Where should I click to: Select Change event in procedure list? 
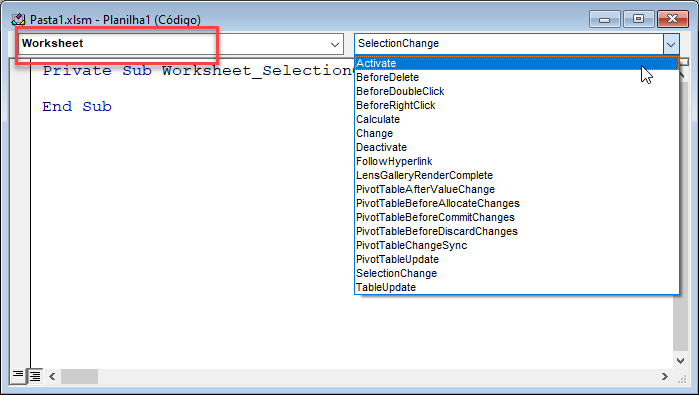[x=517, y=133]
